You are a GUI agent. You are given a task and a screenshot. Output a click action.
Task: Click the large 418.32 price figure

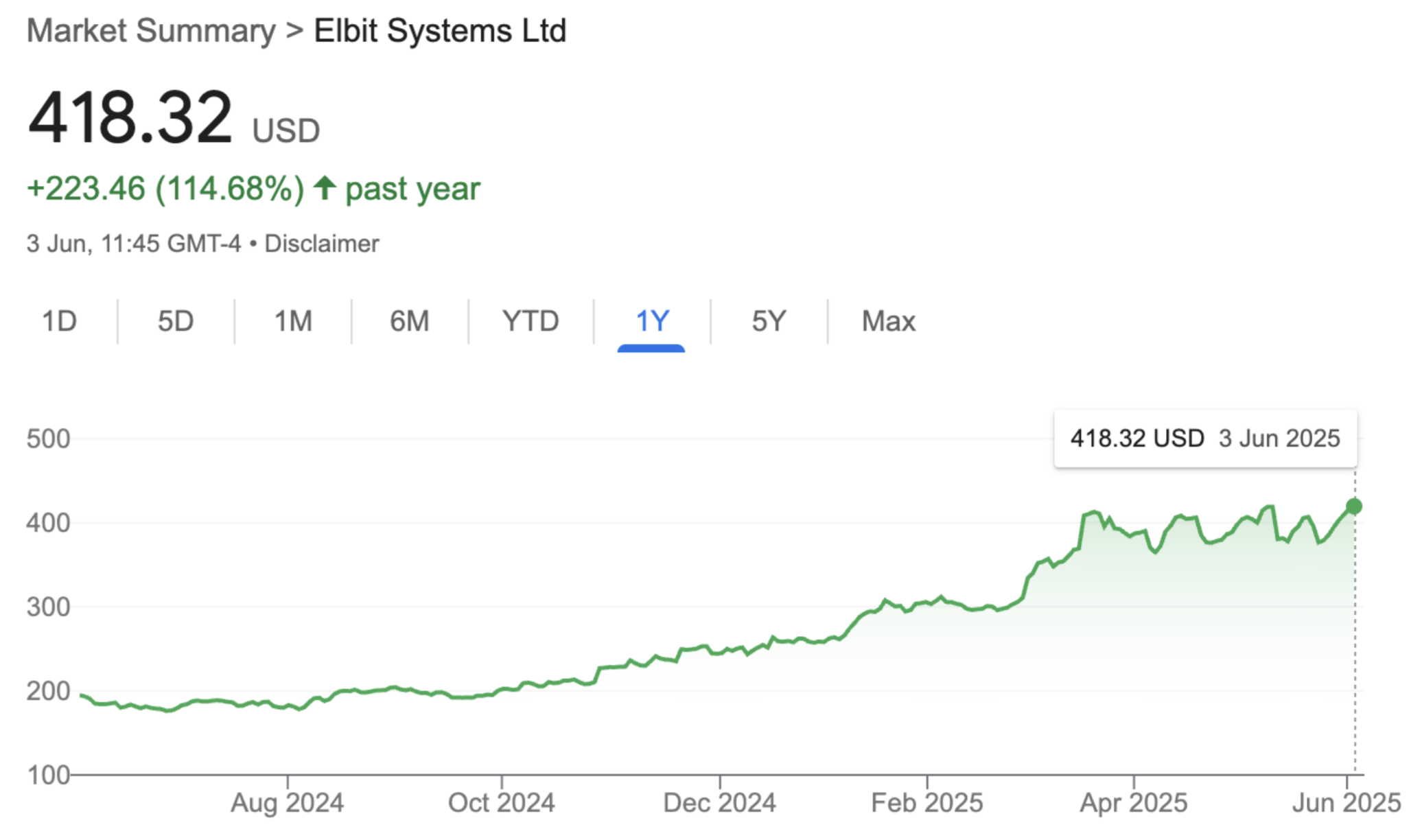(x=130, y=118)
